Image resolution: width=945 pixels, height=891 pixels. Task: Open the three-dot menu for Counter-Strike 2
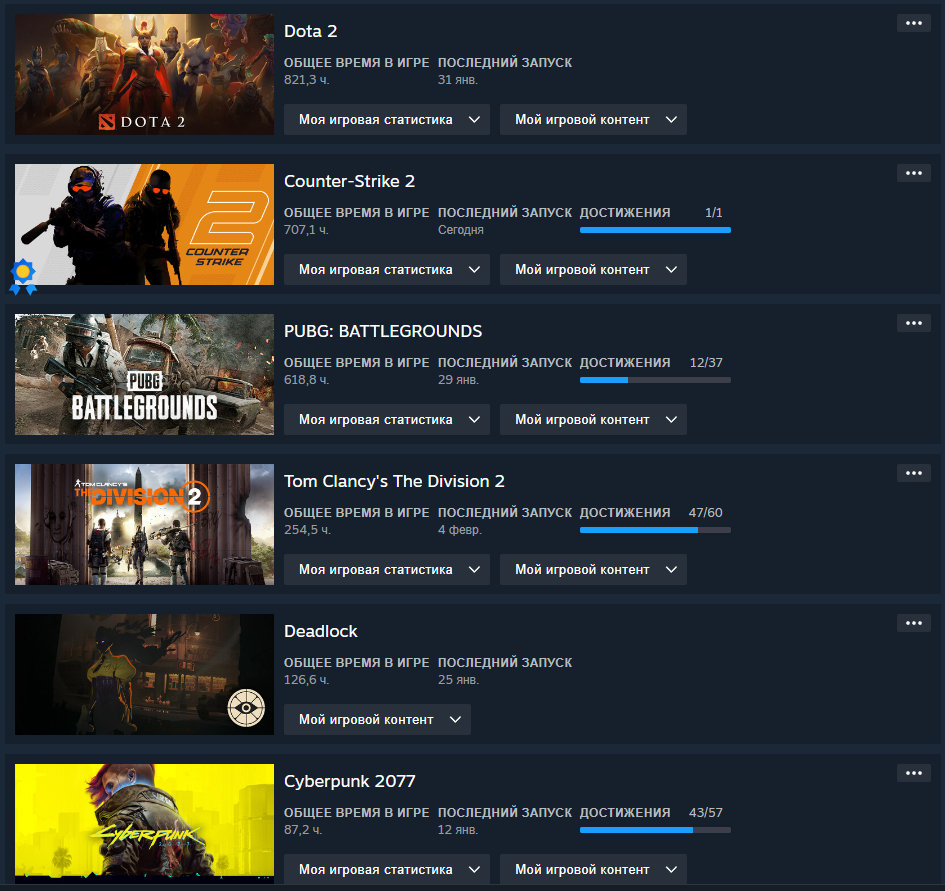914,173
